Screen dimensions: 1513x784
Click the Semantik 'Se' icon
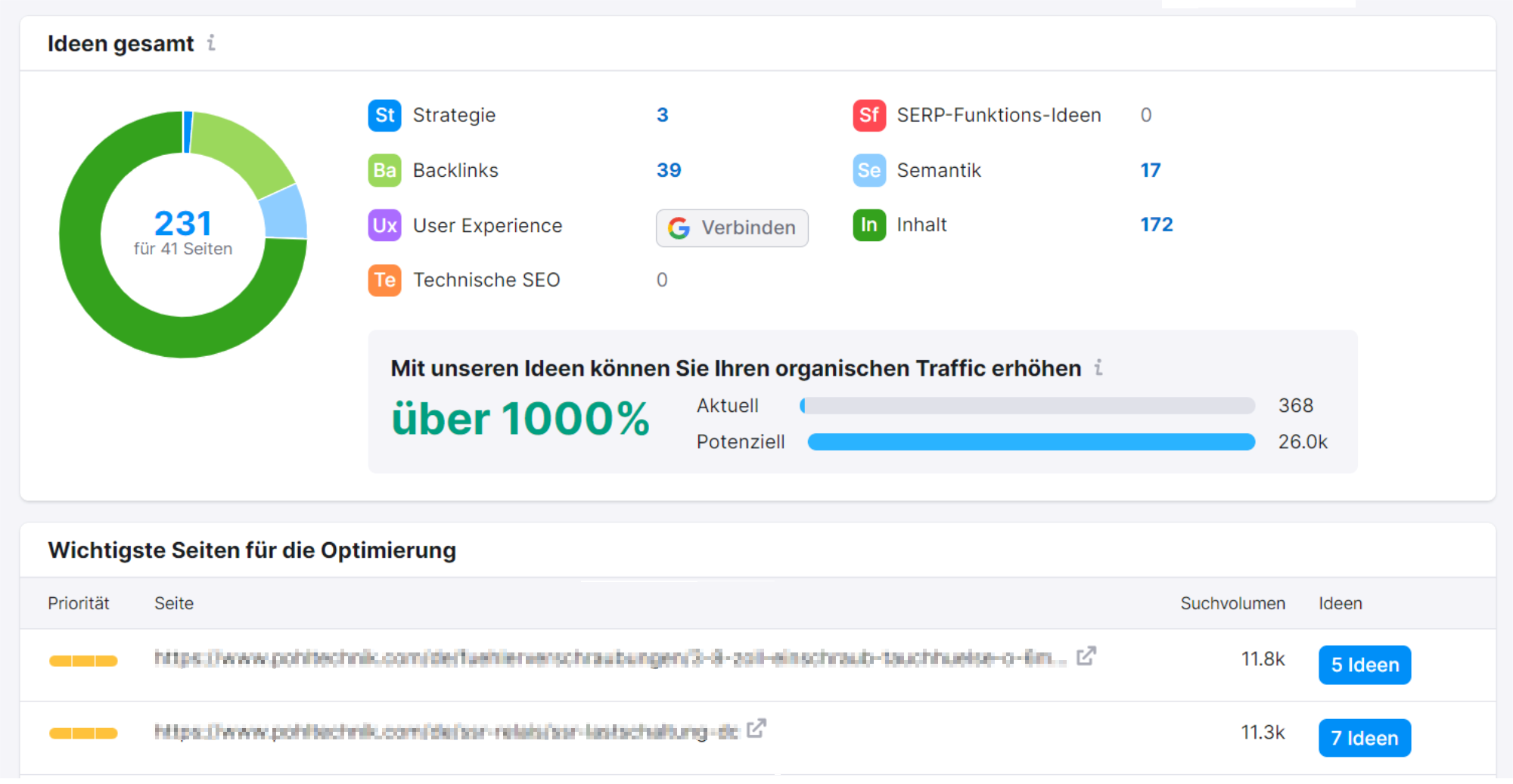[x=869, y=170]
